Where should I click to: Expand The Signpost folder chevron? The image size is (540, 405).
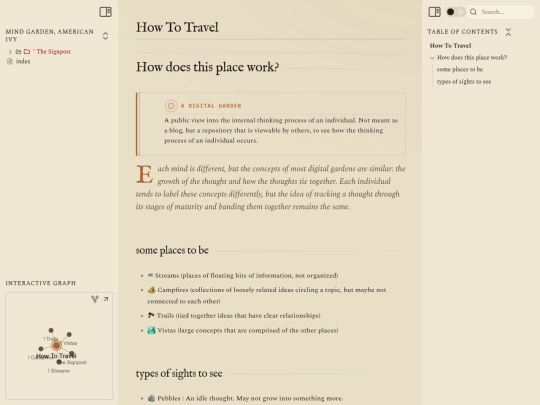(x=10, y=52)
